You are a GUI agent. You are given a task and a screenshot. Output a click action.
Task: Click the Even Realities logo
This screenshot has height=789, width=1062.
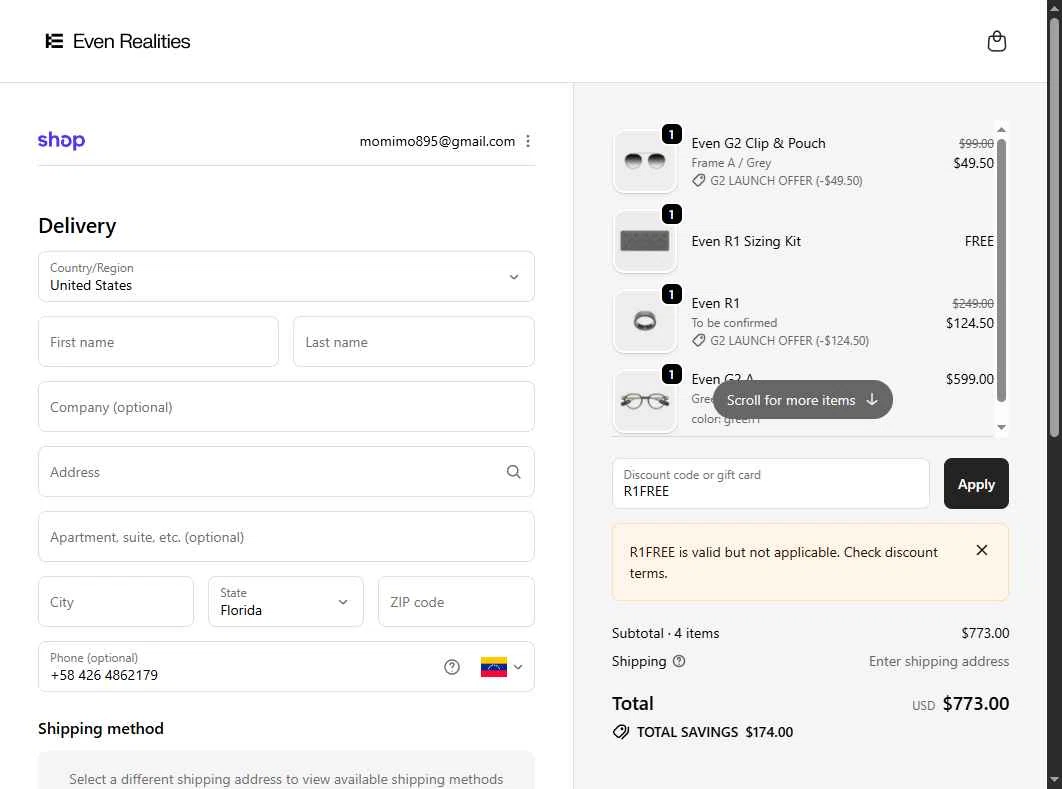(x=118, y=41)
